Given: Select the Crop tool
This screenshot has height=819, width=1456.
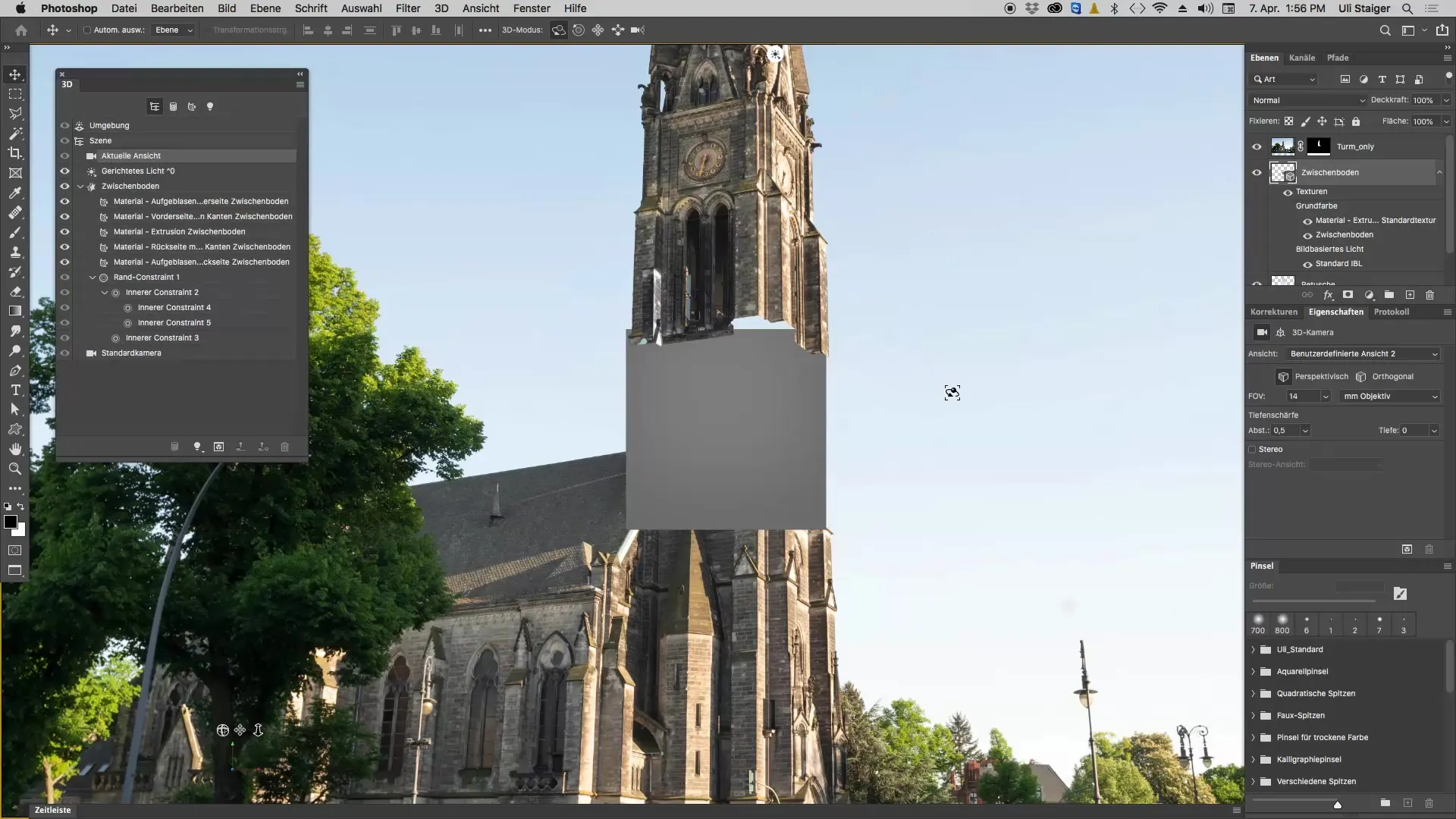Looking at the screenshot, I should tap(15, 153).
